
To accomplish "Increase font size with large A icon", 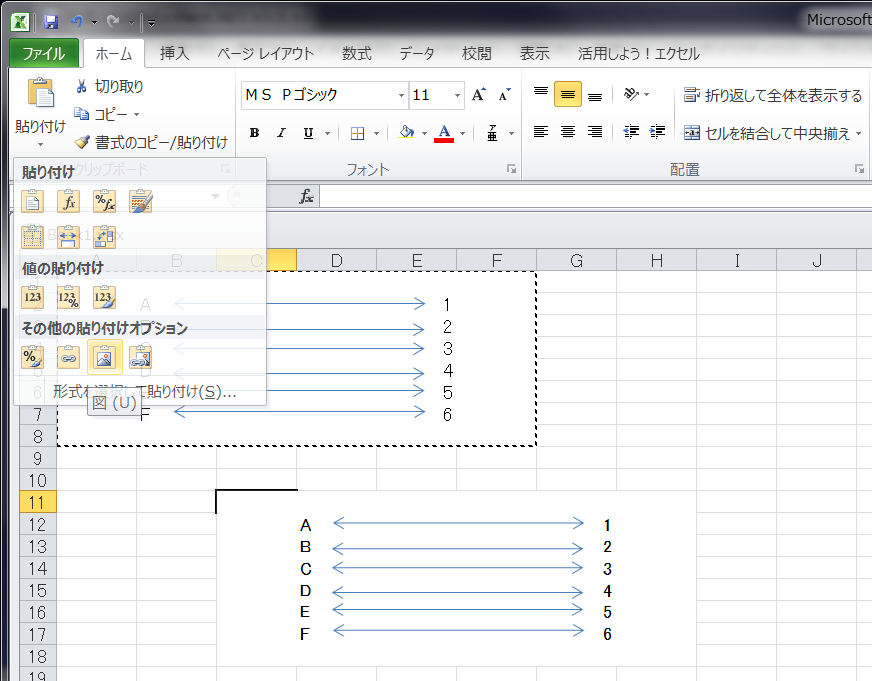I will coord(479,95).
